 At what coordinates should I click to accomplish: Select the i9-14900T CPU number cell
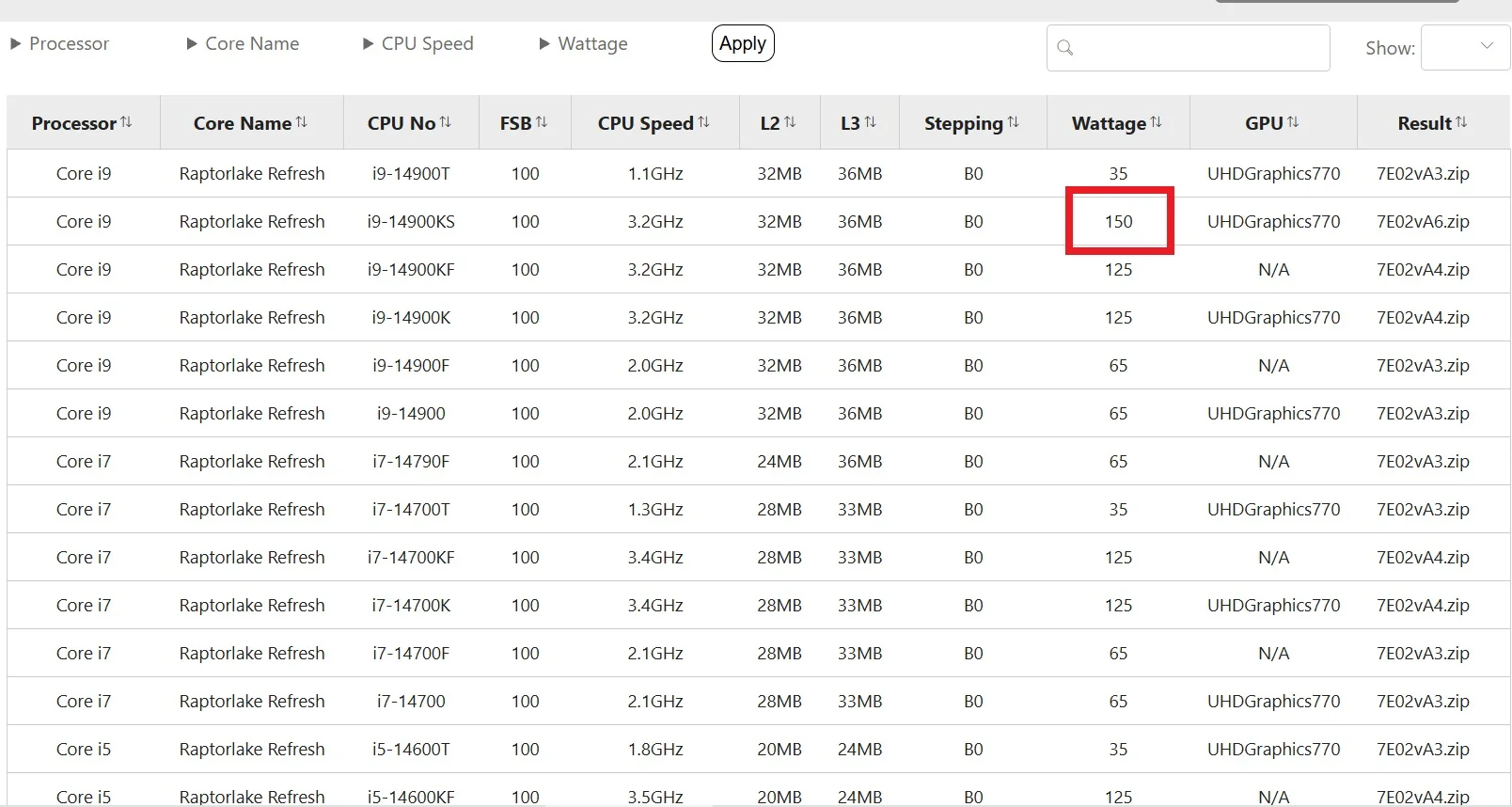(x=411, y=174)
